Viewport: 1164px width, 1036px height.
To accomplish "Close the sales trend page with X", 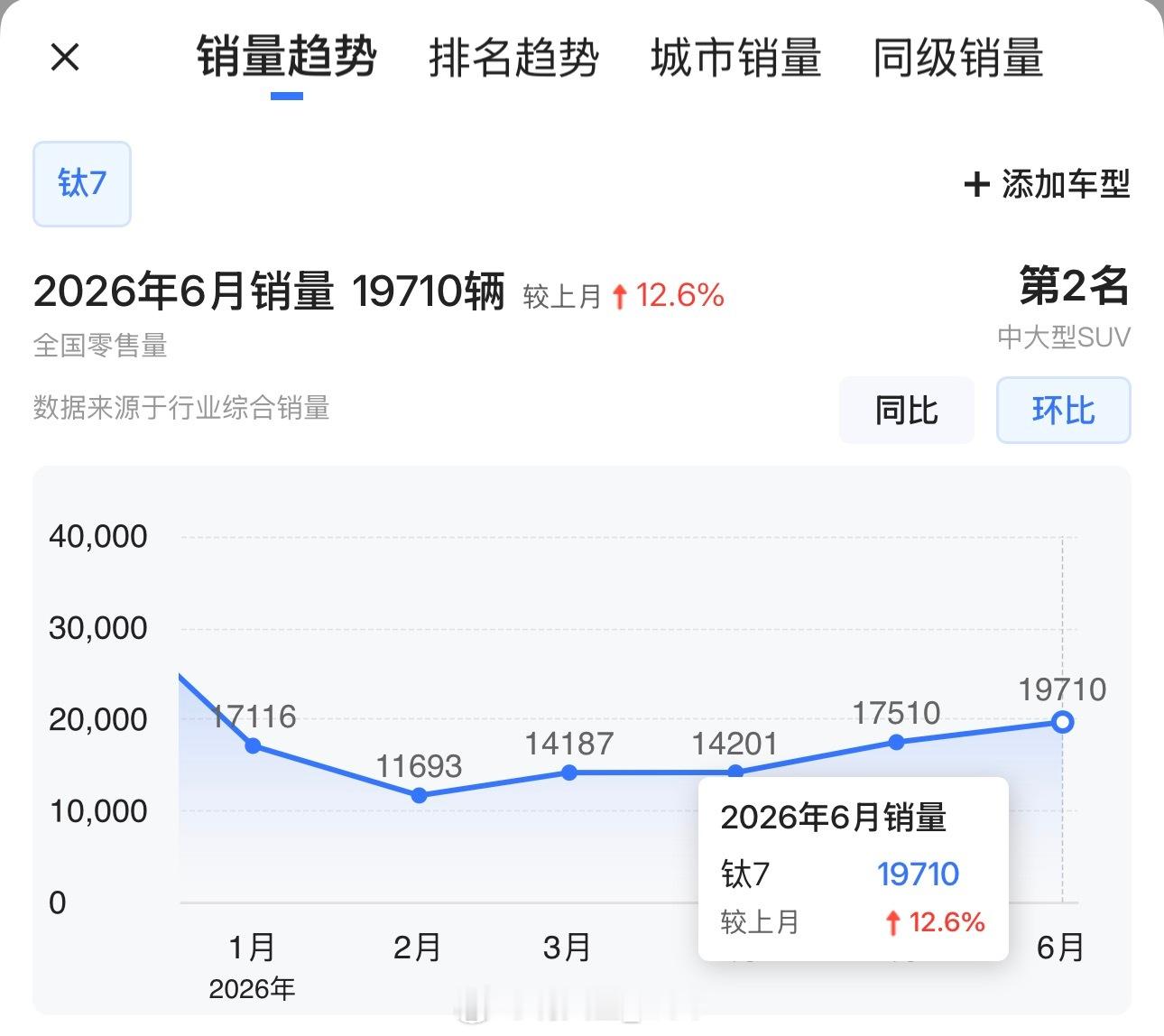I will [x=65, y=58].
